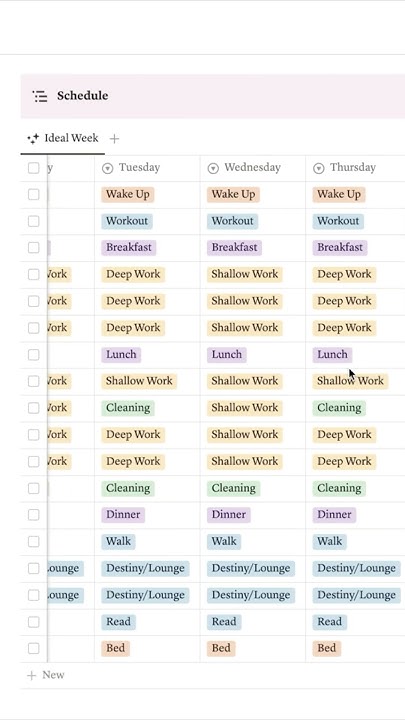The image size is (405, 720).
Task: Open the Schedule heading
Action: [83, 96]
